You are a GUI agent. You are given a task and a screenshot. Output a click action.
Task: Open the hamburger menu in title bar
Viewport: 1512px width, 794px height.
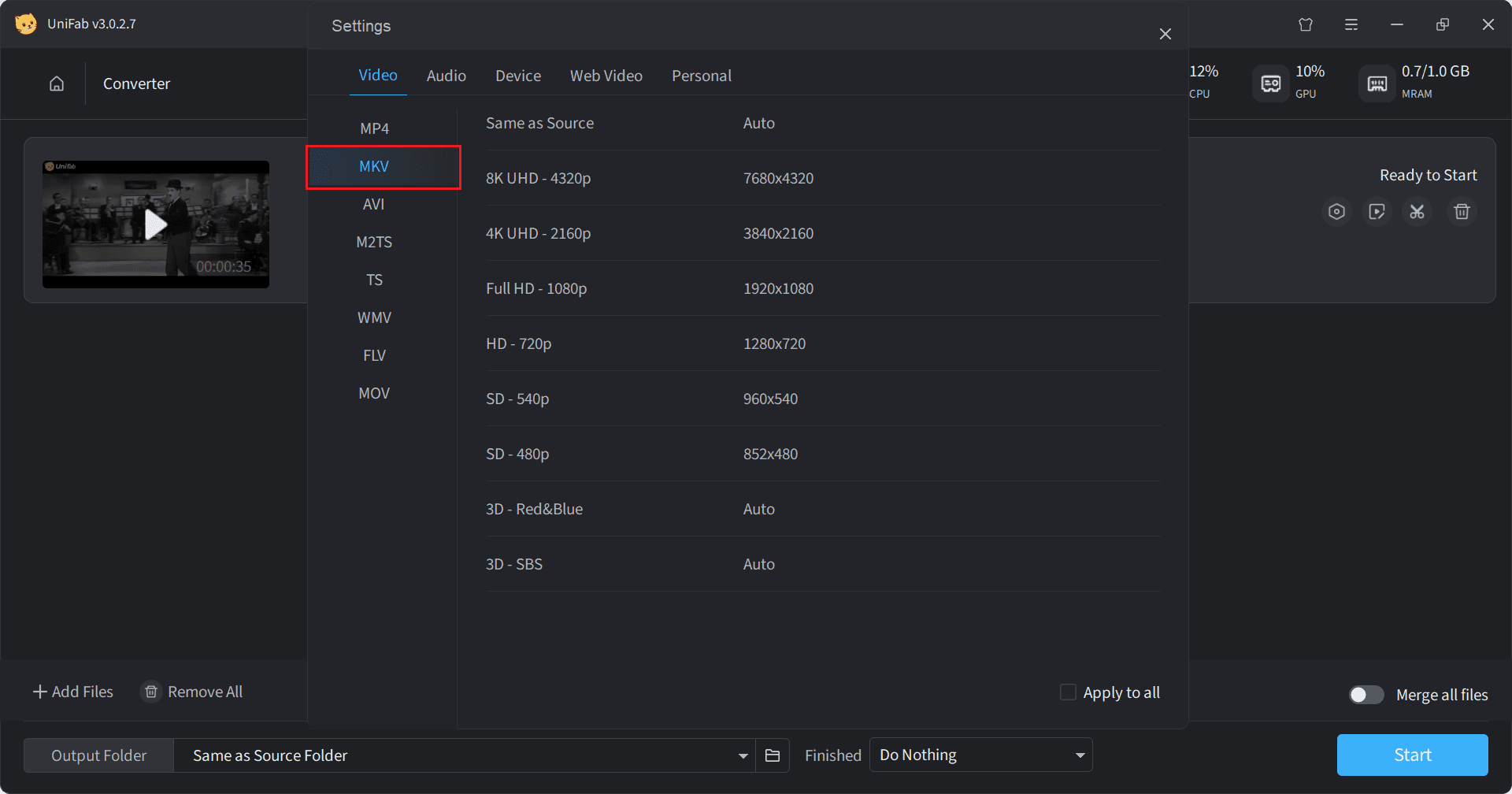click(1351, 24)
